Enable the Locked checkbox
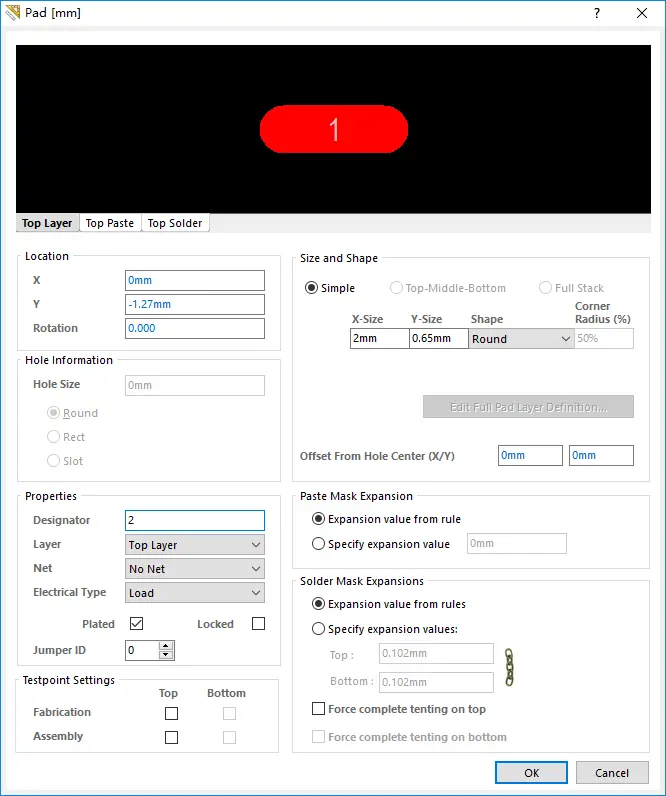The image size is (666, 796). [x=258, y=624]
